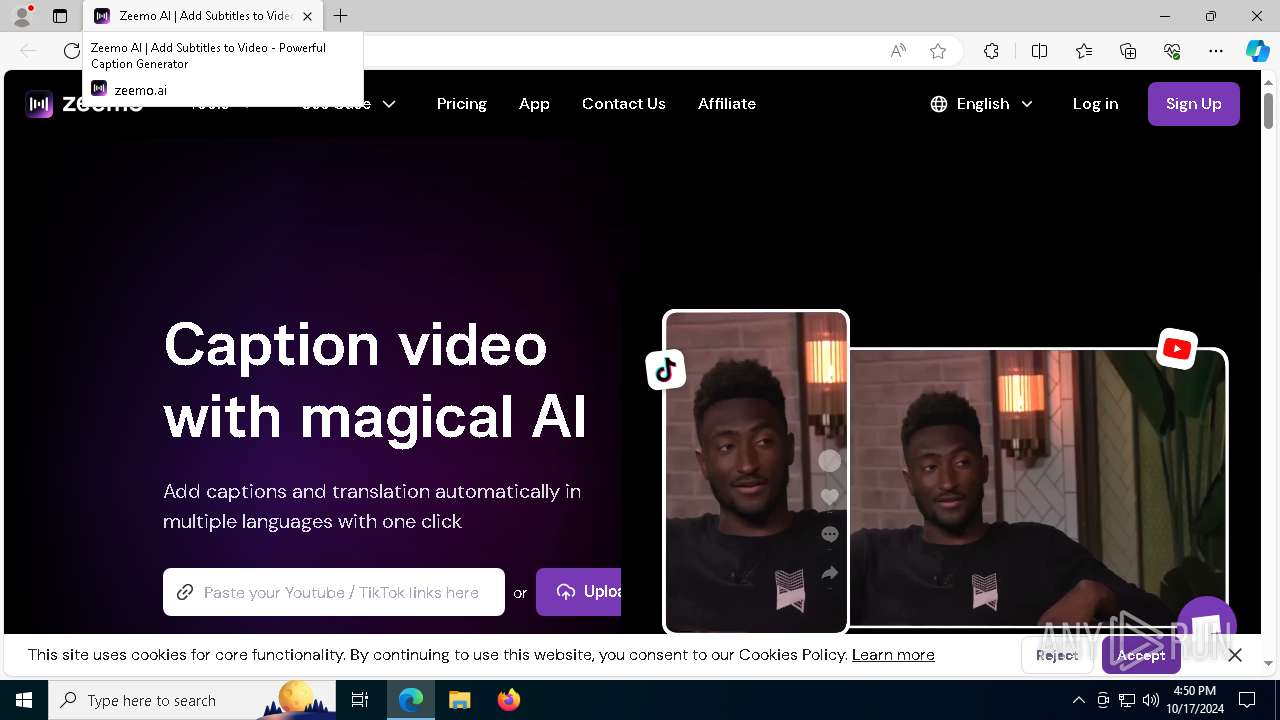Open tab actions menu icon
1280x720 pixels.
[60, 16]
